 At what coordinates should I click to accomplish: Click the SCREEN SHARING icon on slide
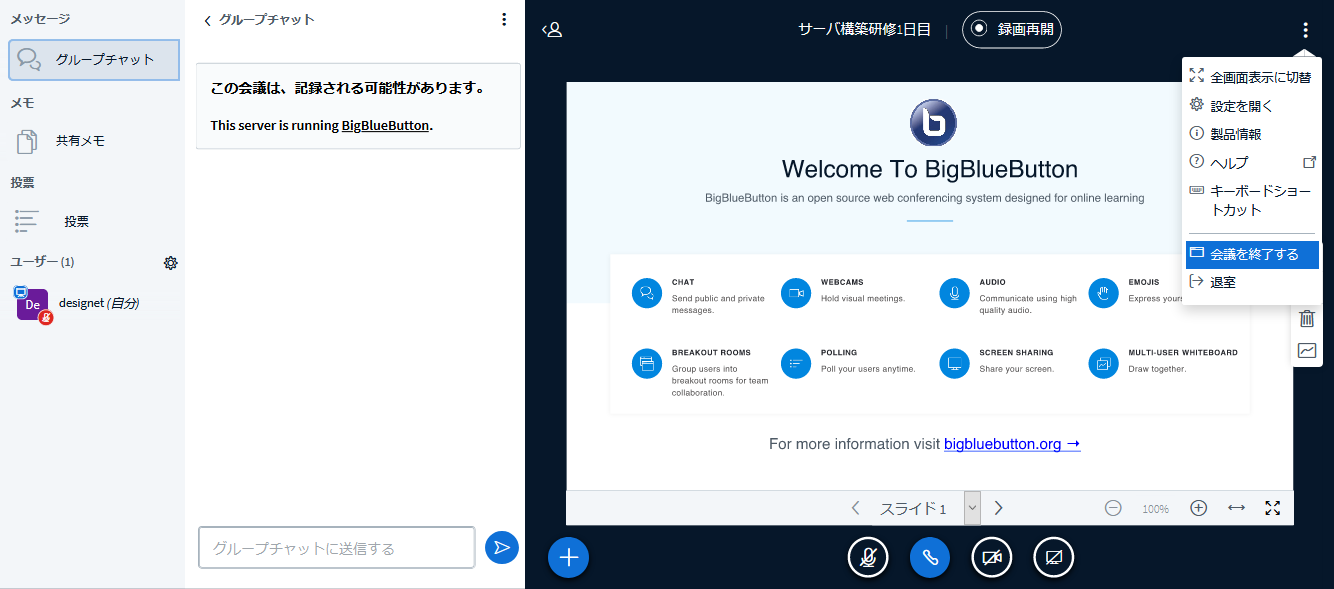tap(955, 363)
